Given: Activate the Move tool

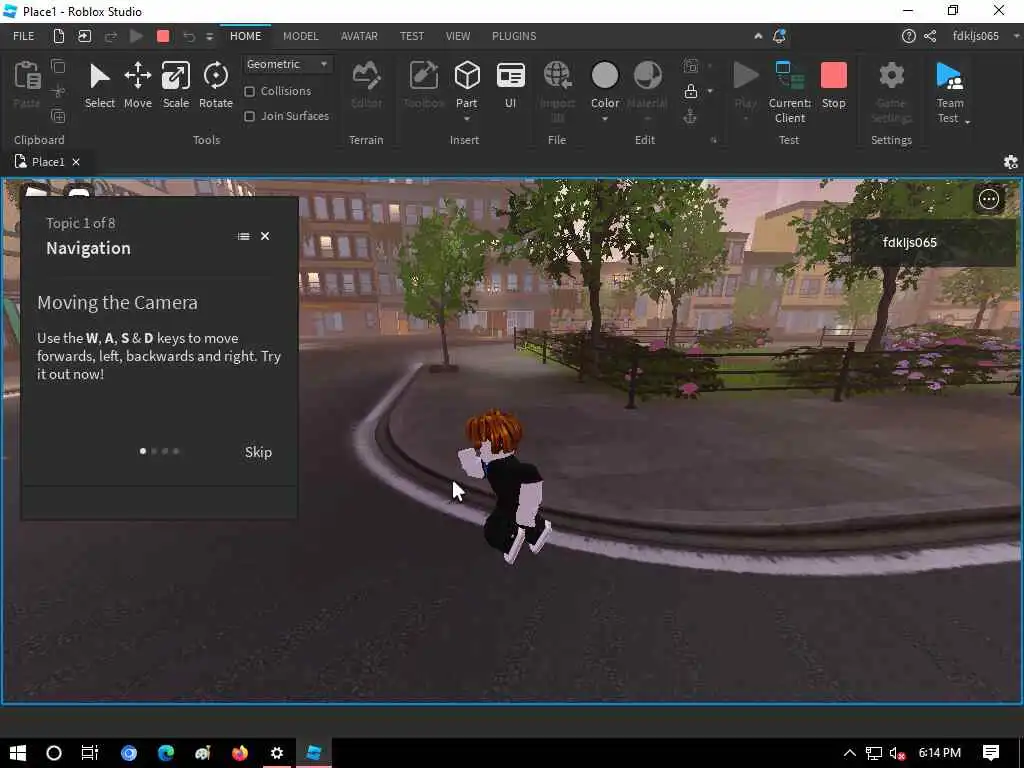Looking at the screenshot, I should pos(138,76).
